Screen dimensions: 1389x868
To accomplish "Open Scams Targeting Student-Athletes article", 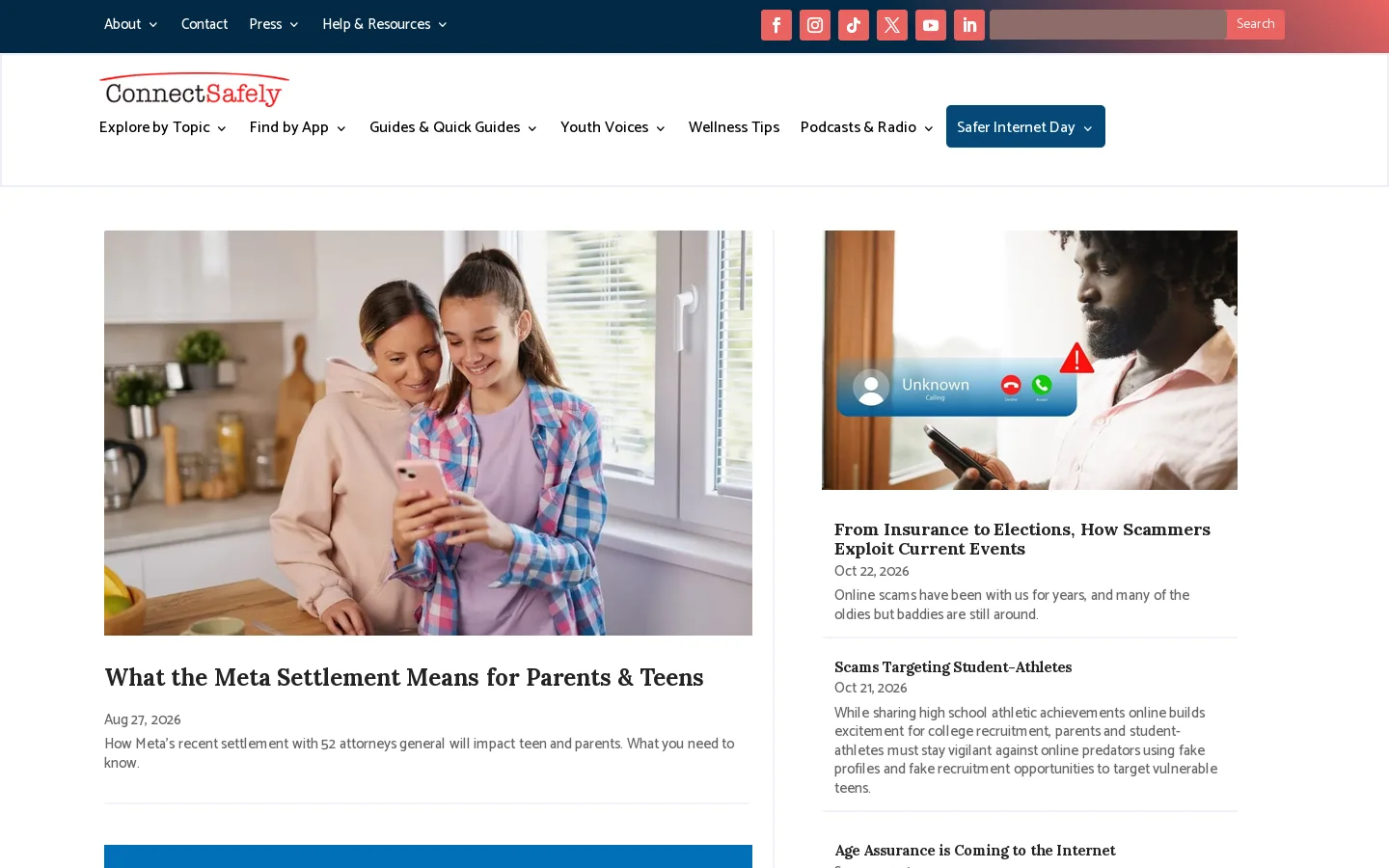I will click(x=953, y=667).
